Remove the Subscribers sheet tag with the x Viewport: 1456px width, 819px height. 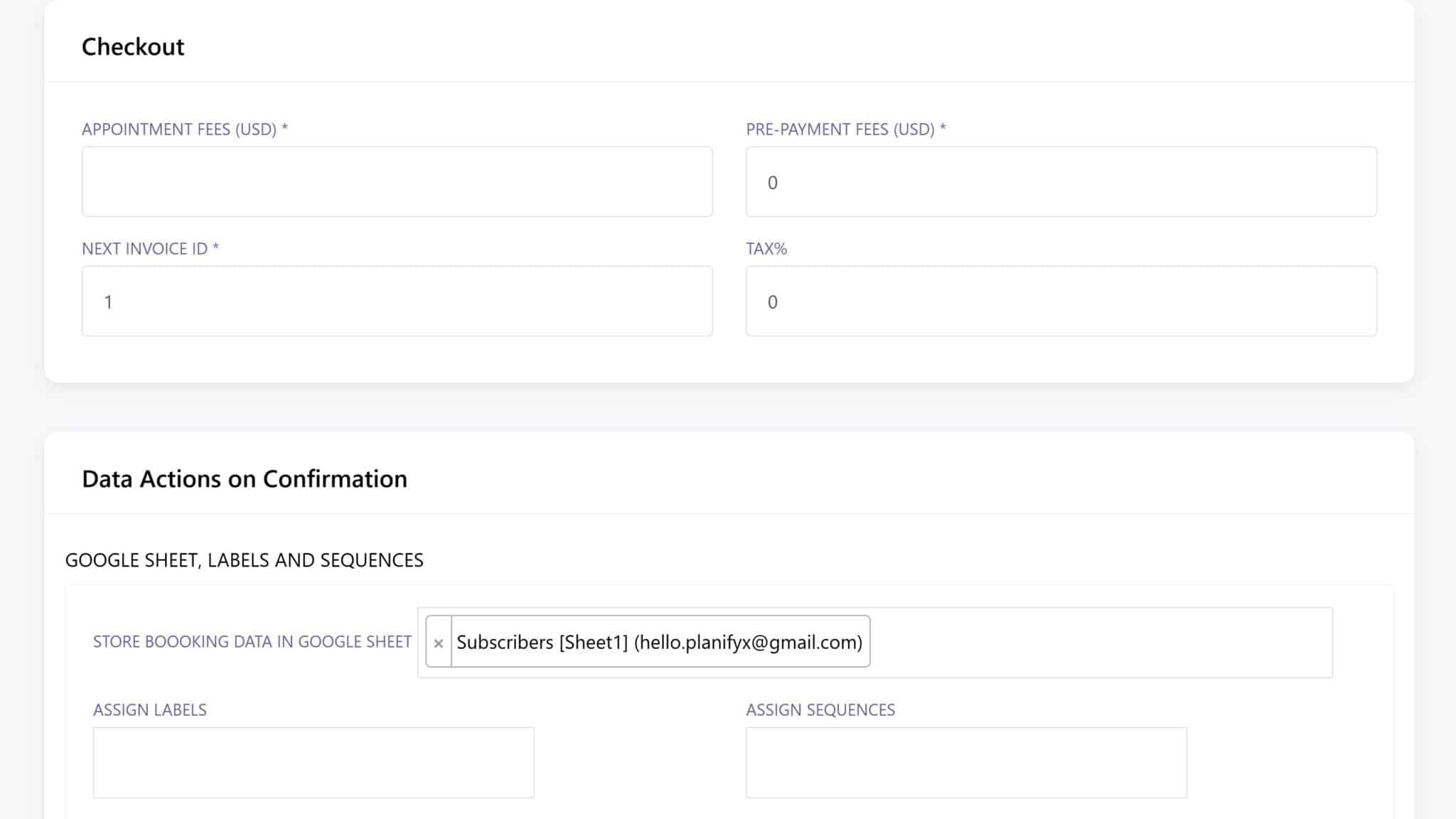[x=439, y=643]
